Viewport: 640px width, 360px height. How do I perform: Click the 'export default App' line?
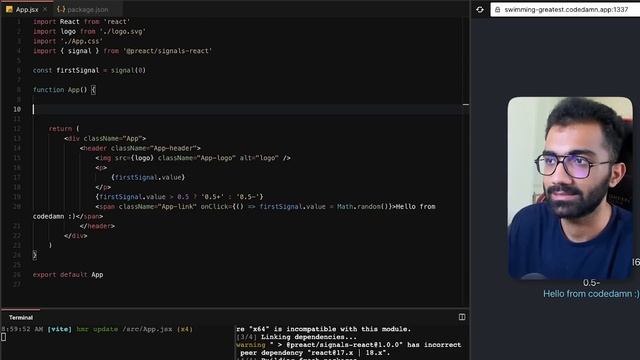(68, 275)
